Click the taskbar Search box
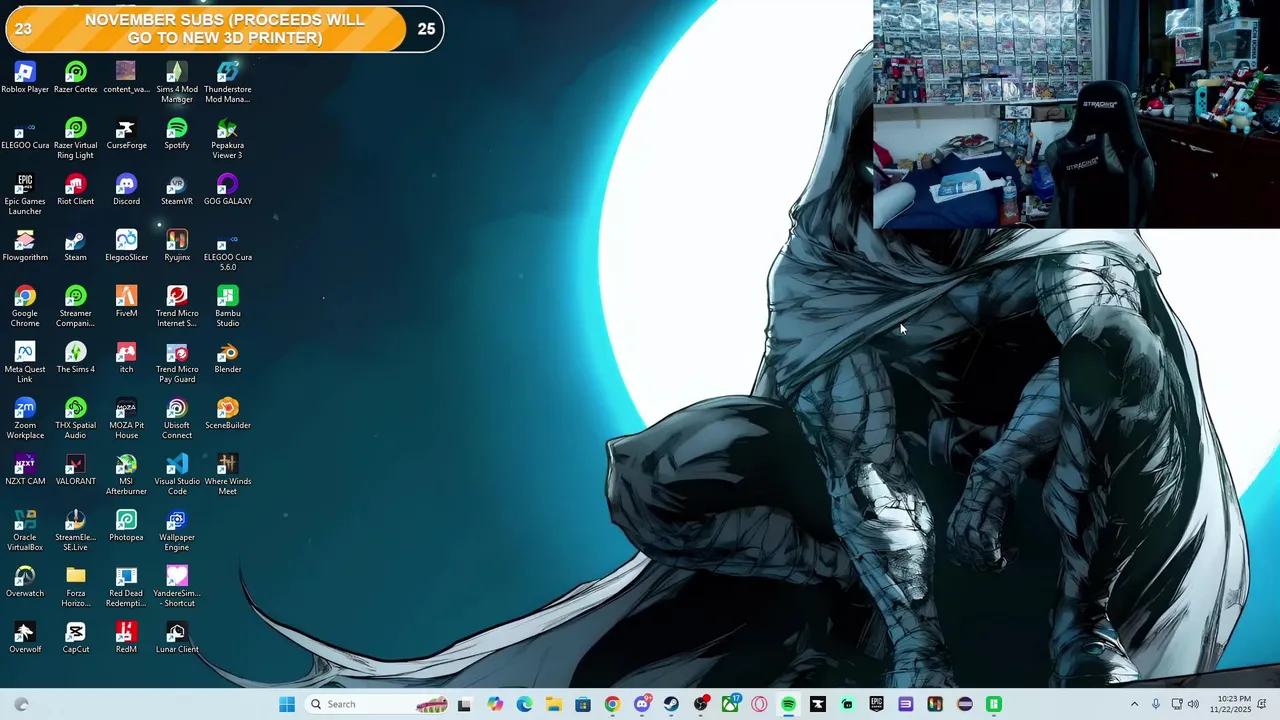The width and height of the screenshot is (1280, 720). coord(378,704)
